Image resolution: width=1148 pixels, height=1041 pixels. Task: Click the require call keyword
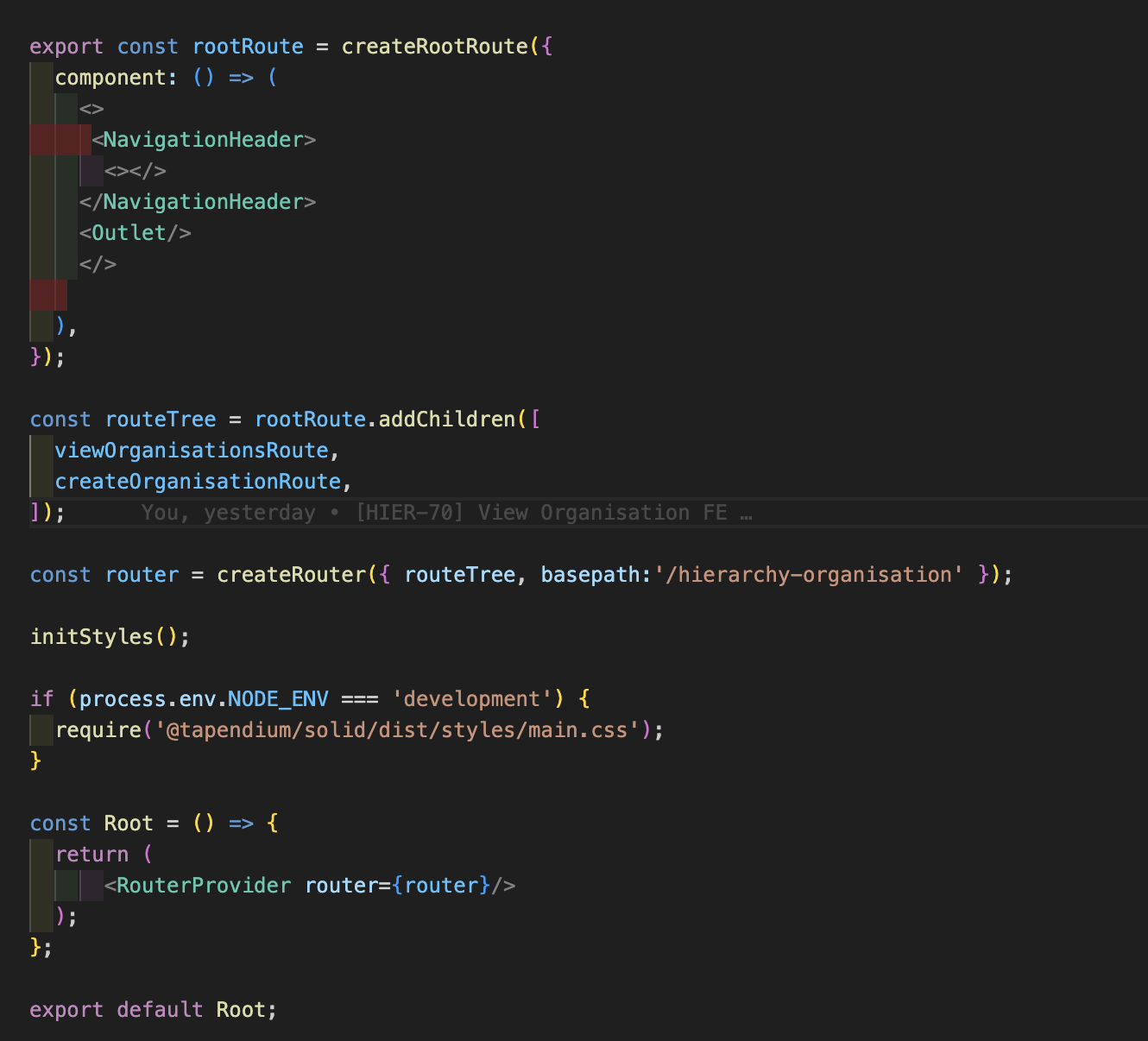tap(98, 730)
